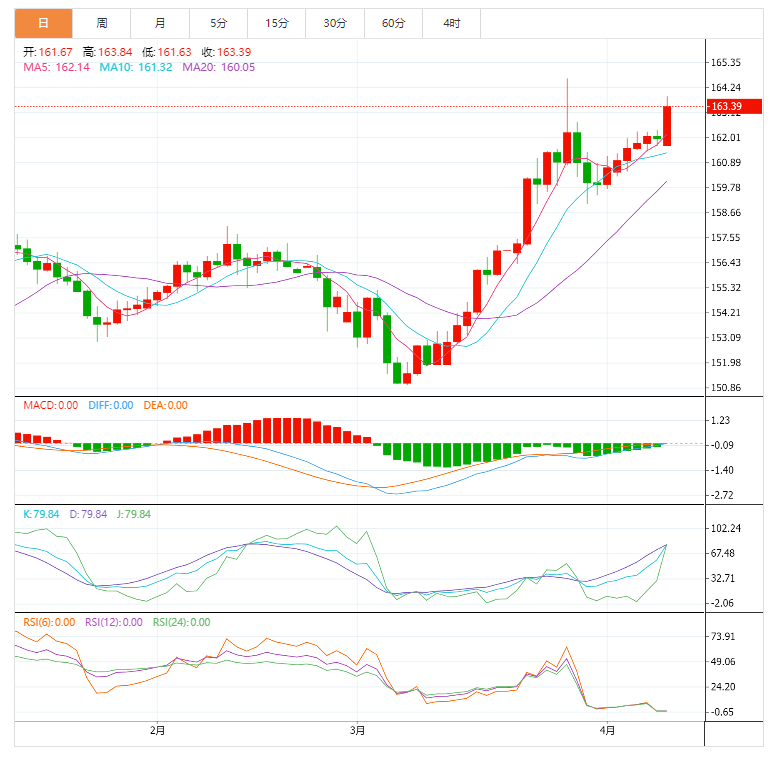Viewport: 774px width, 759px height.
Task: Click the 67.48 KDJ axis label
Action: click(x=723, y=553)
